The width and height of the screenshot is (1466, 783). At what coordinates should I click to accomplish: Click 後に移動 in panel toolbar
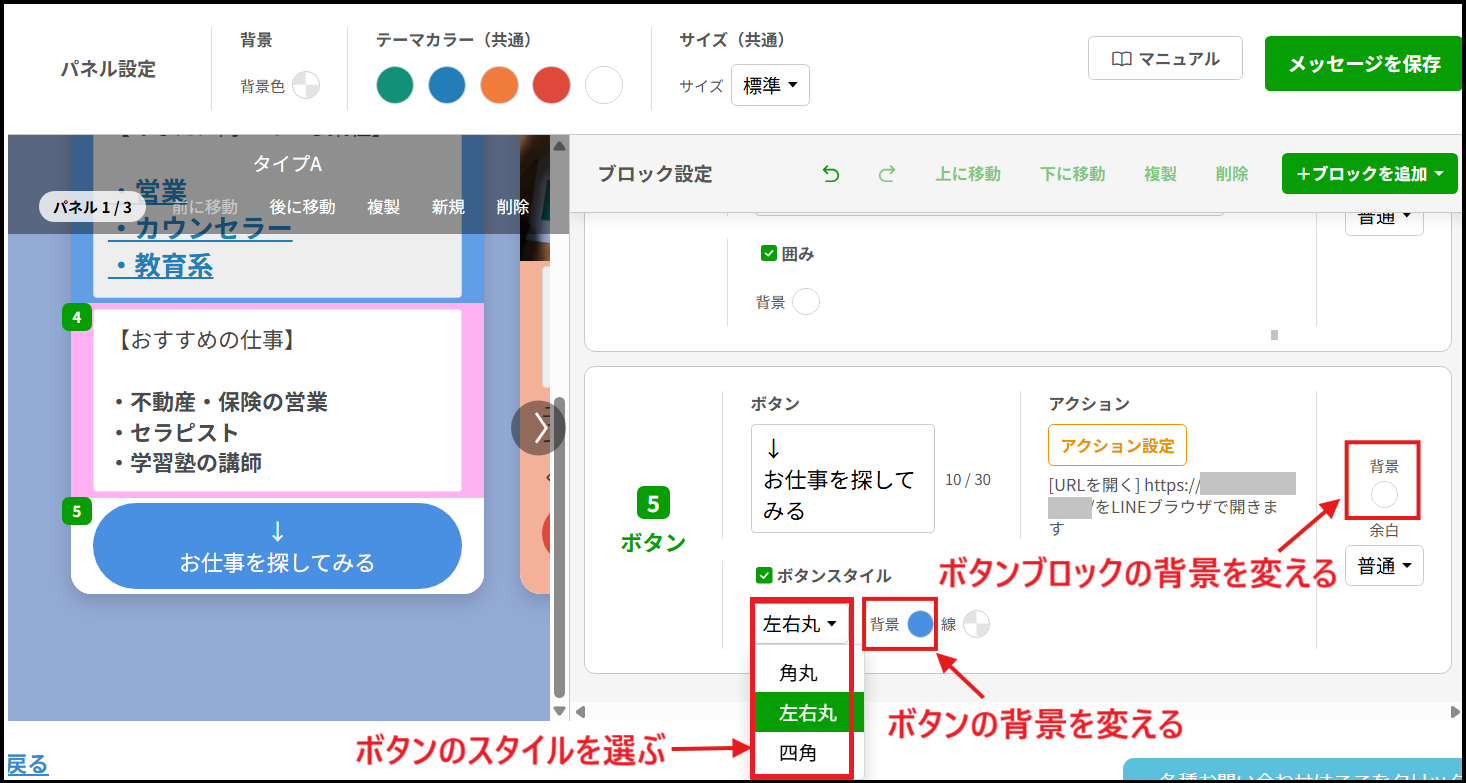302,207
